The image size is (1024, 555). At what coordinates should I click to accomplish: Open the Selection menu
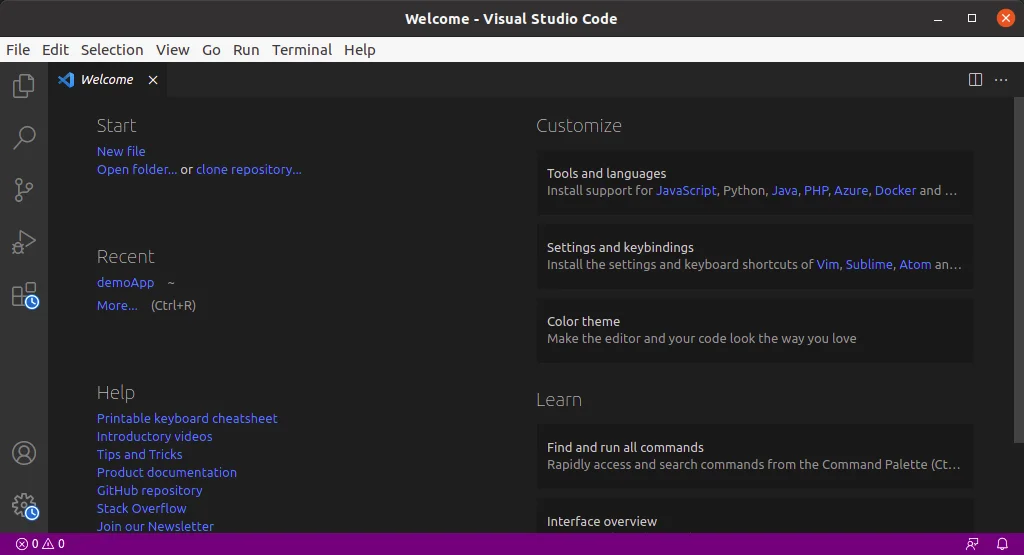pyautogui.click(x=112, y=50)
